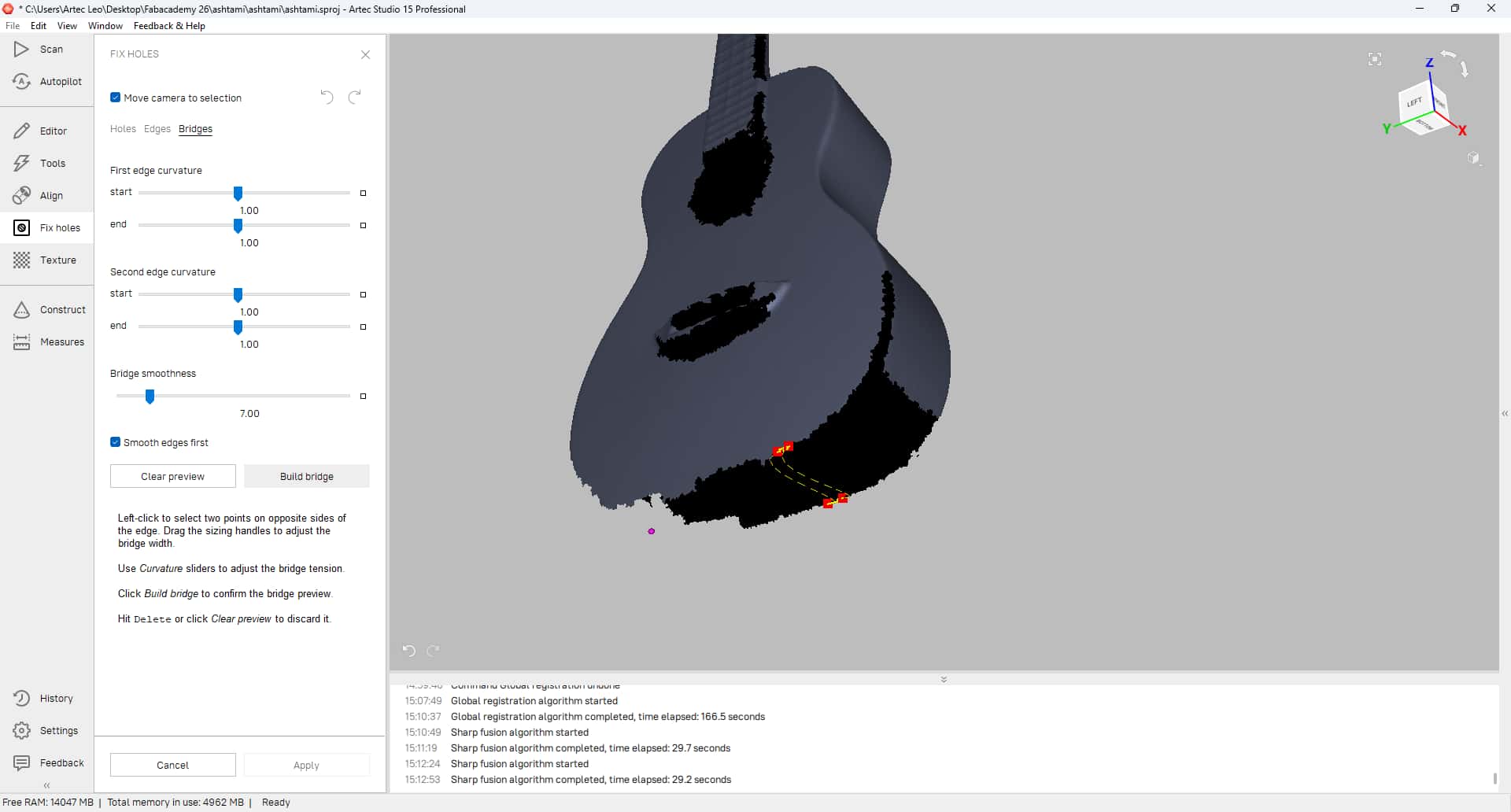Viewport: 1511px width, 812px height.
Task: Reset the bridge smoothness value
Action: click(x=363, y=396)
